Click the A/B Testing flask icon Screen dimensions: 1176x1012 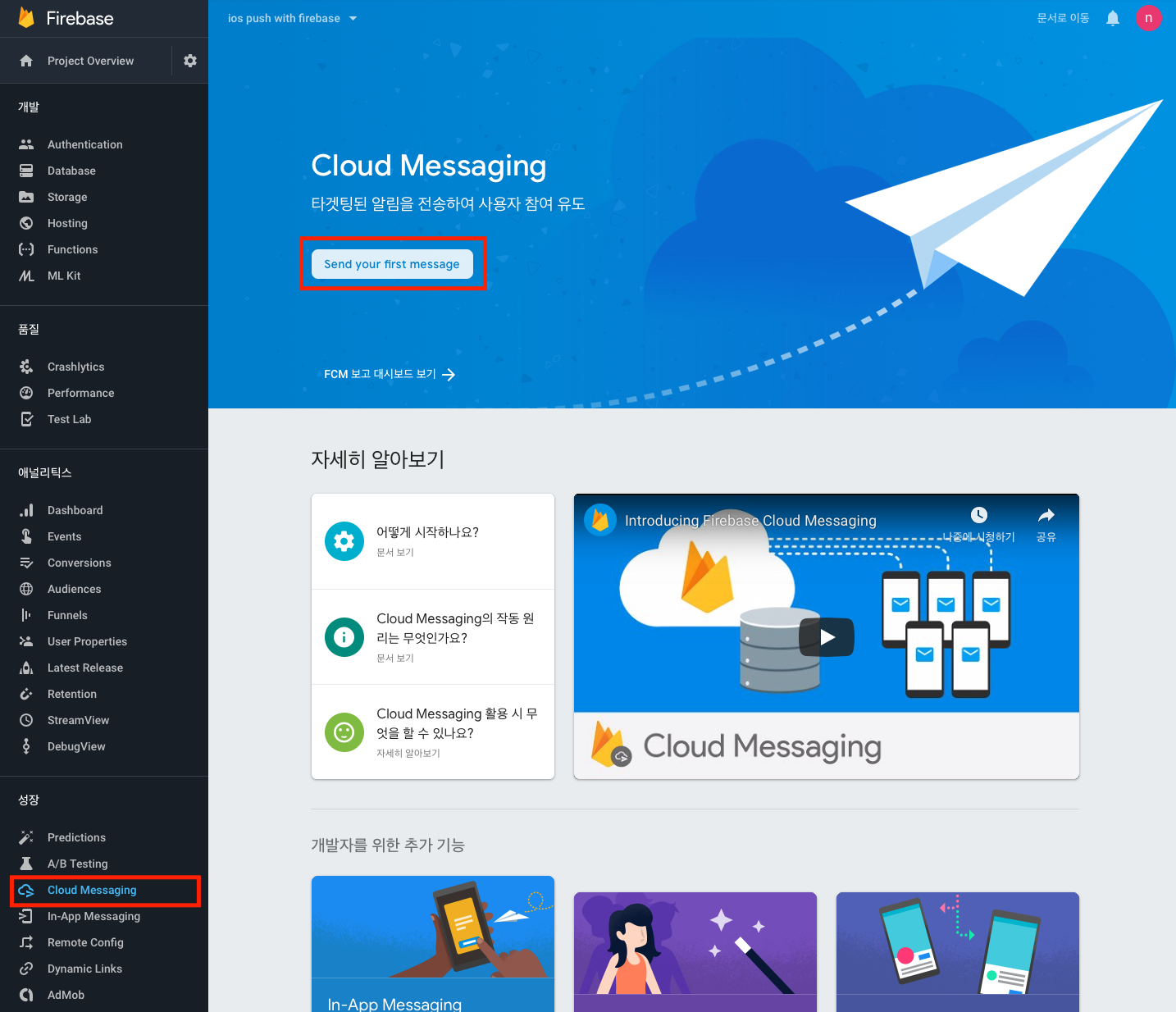[26, 864]
